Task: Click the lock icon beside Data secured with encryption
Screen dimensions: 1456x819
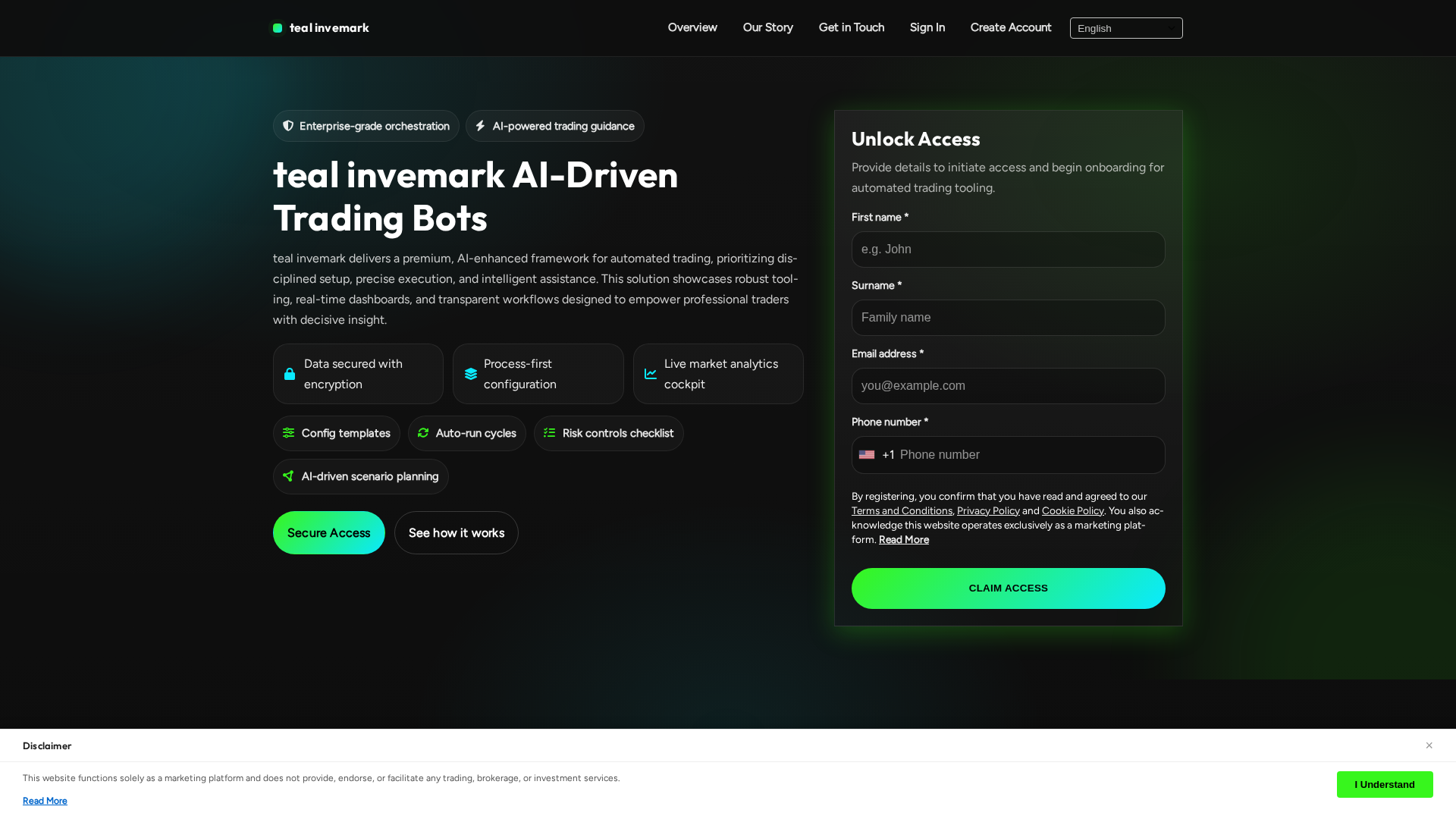Action: click(290, 374)
